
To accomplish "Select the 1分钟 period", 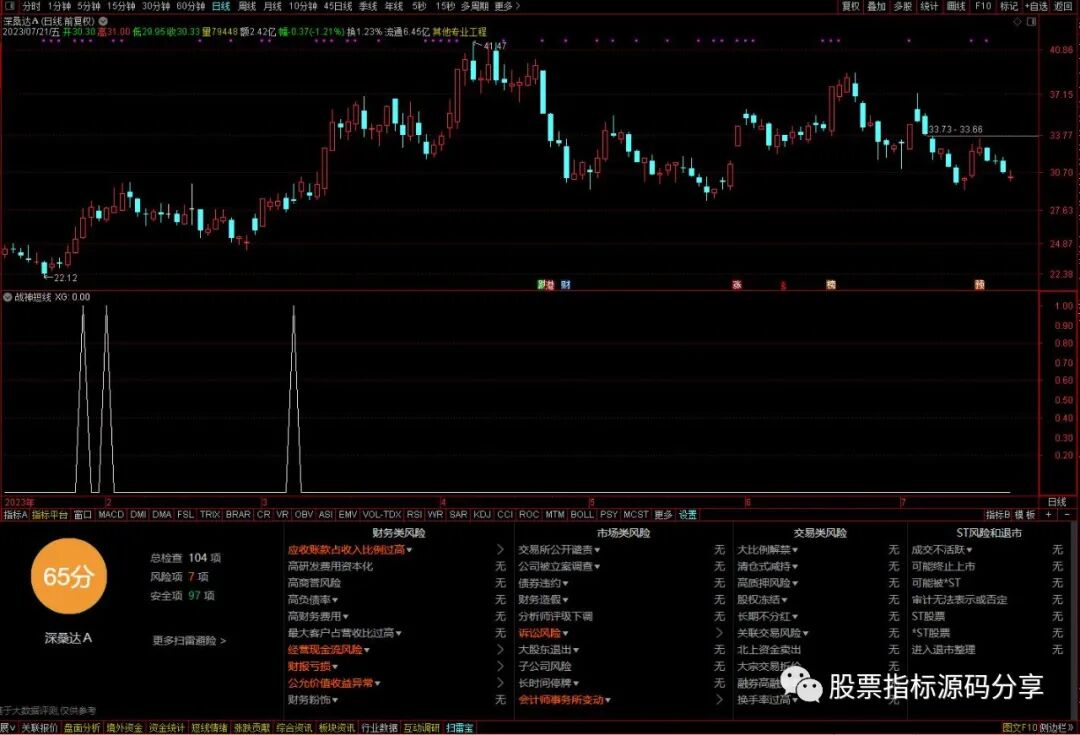I will click(x=59, y=6).
